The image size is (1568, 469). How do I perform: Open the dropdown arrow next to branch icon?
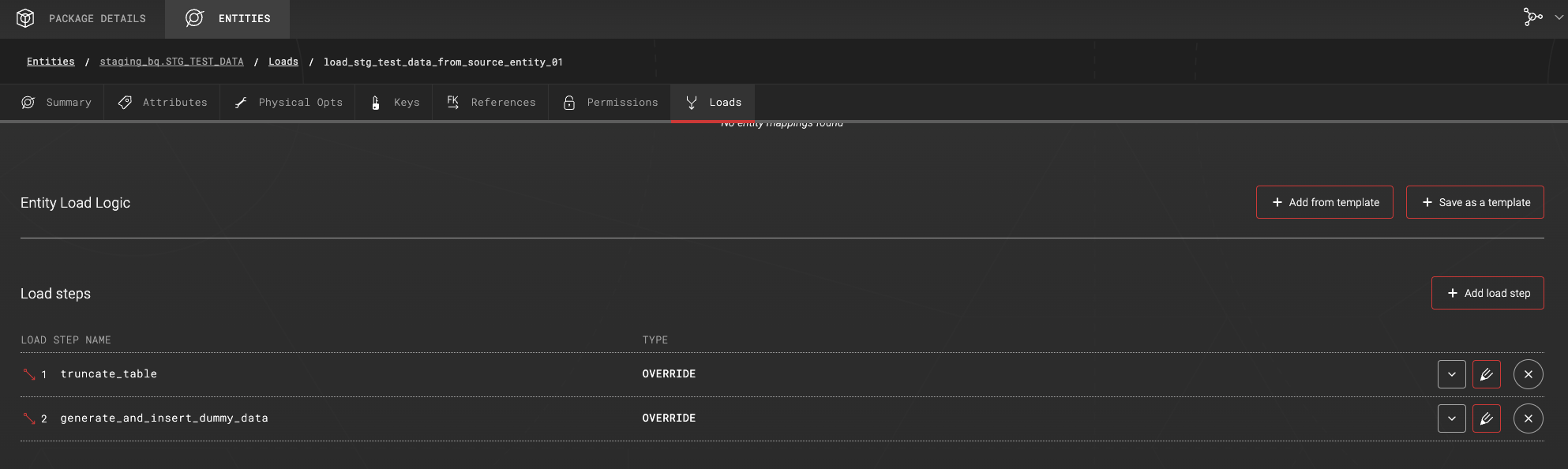tap(1559, 17)
